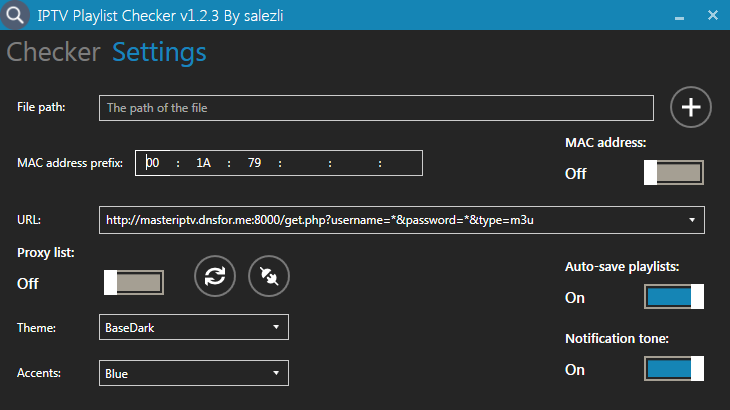
Task: Click the refresh proxies circular button
Action: [x=215, y=276]
